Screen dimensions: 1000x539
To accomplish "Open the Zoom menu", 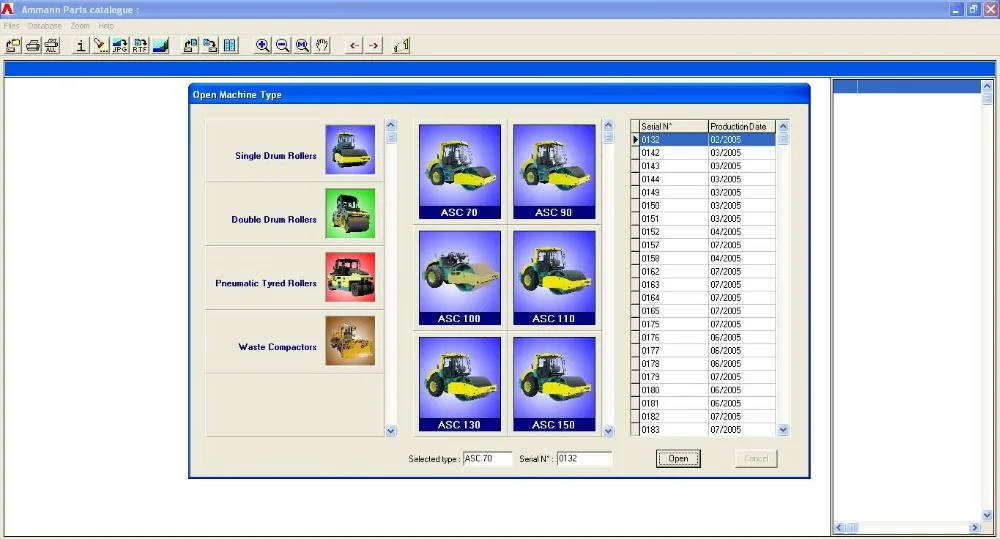I will point(80,25).
